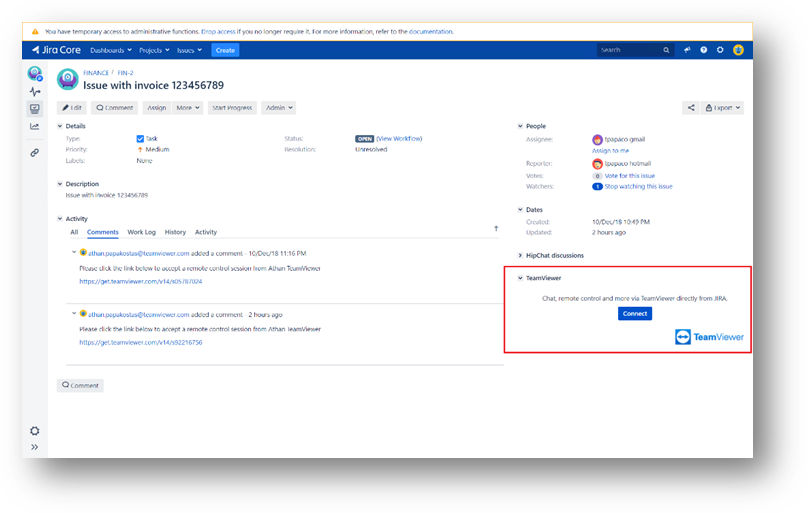The width and height of the screenshot is (808, 513).
Task: Click reporter tpapaco hotmail avatar
Action: pos(597,164)
